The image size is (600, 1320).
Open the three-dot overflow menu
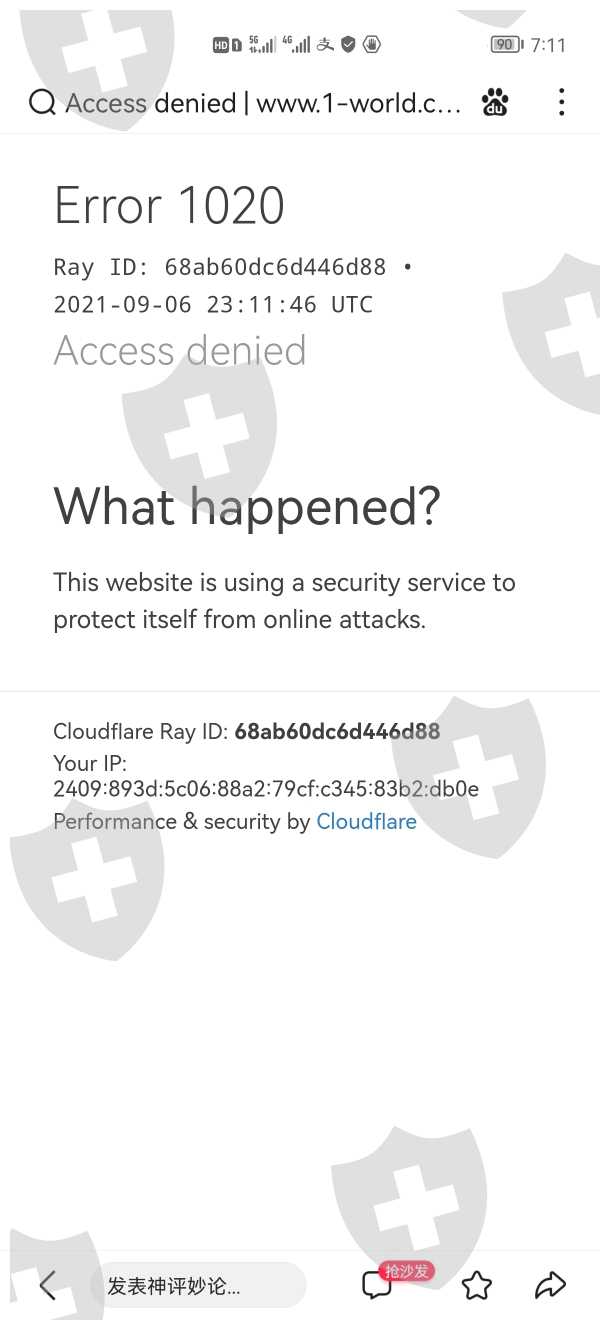click(561, 102)
